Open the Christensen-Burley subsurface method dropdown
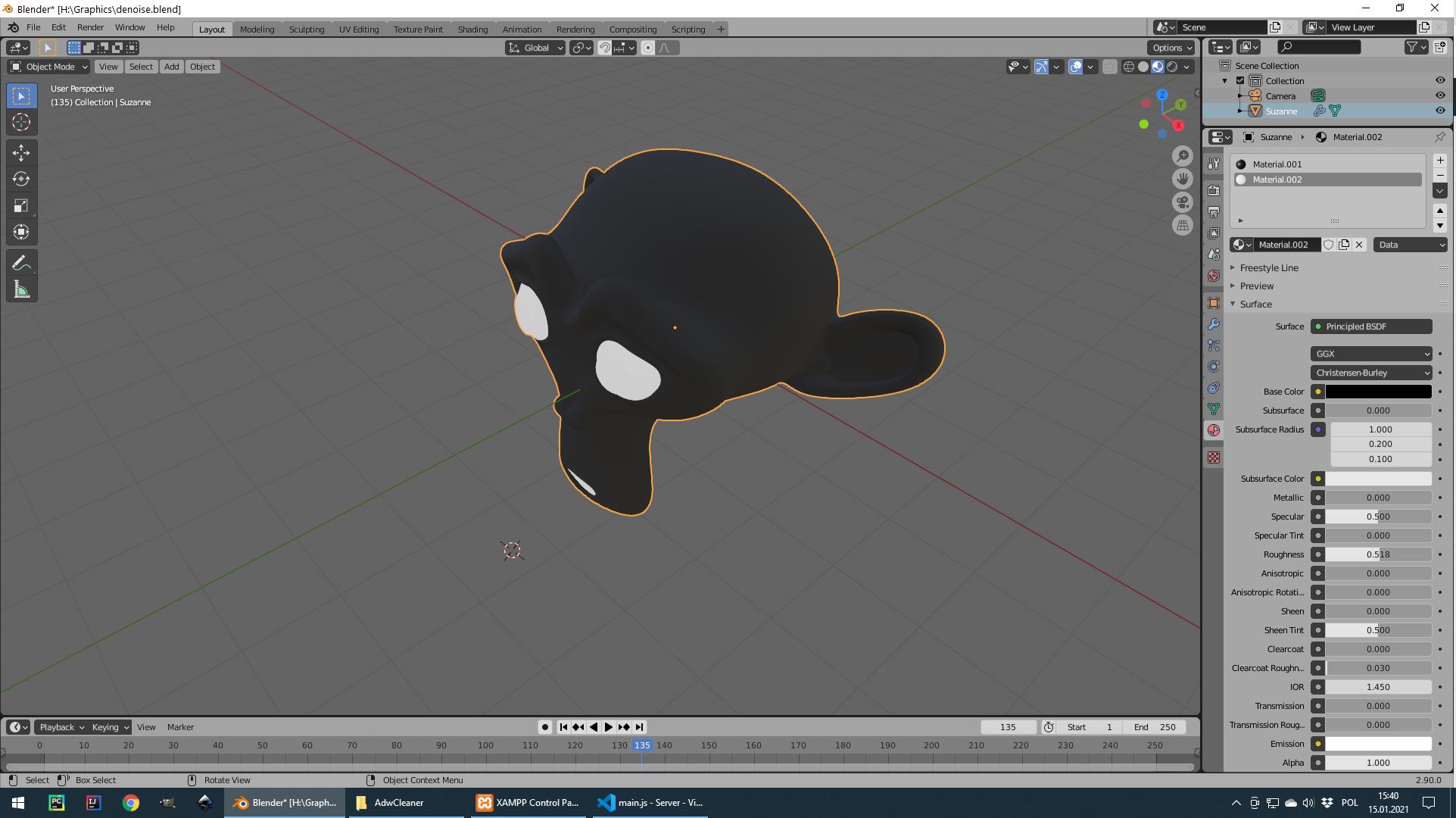The height and width of the screenshot is (818, 1456). 1371,373
